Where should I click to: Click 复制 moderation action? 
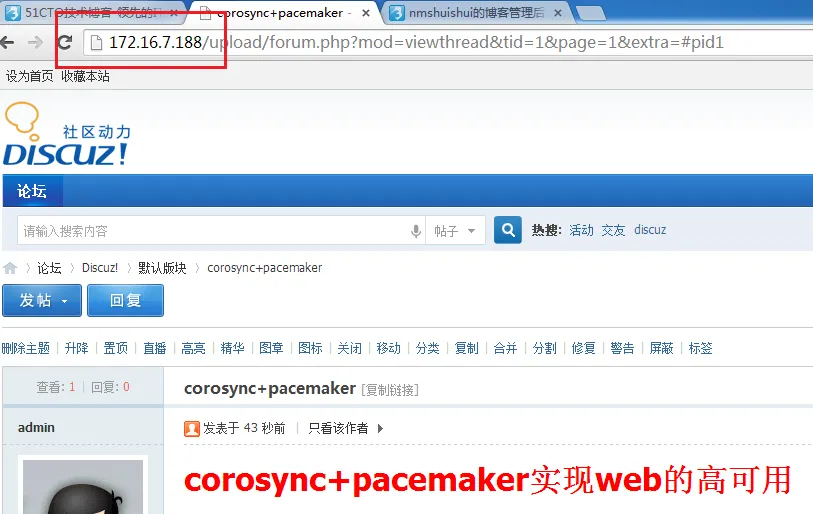467,348
